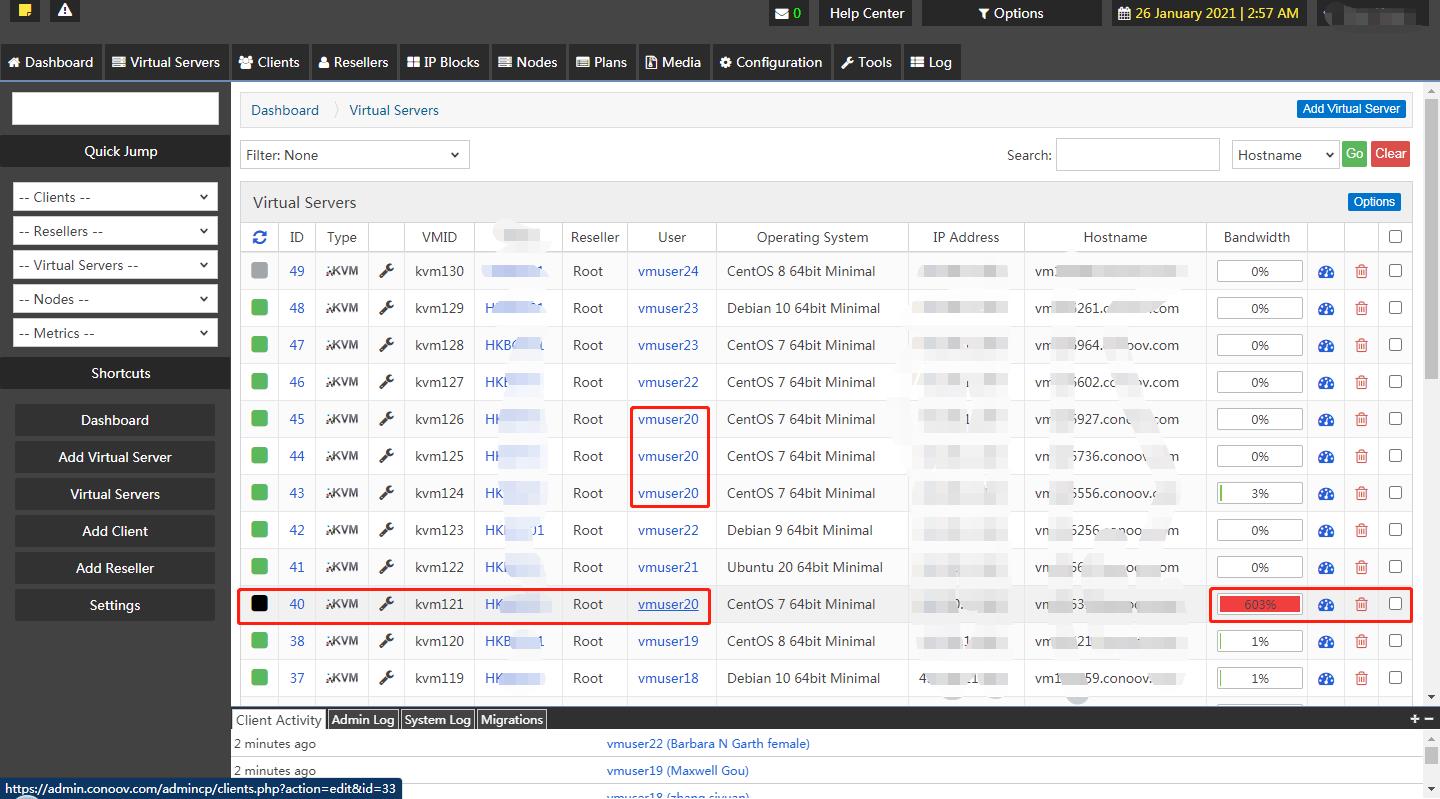1440x799 pixels.
Task: Expand the Resellers quick jump dropdown
Action: coord(115,231)
